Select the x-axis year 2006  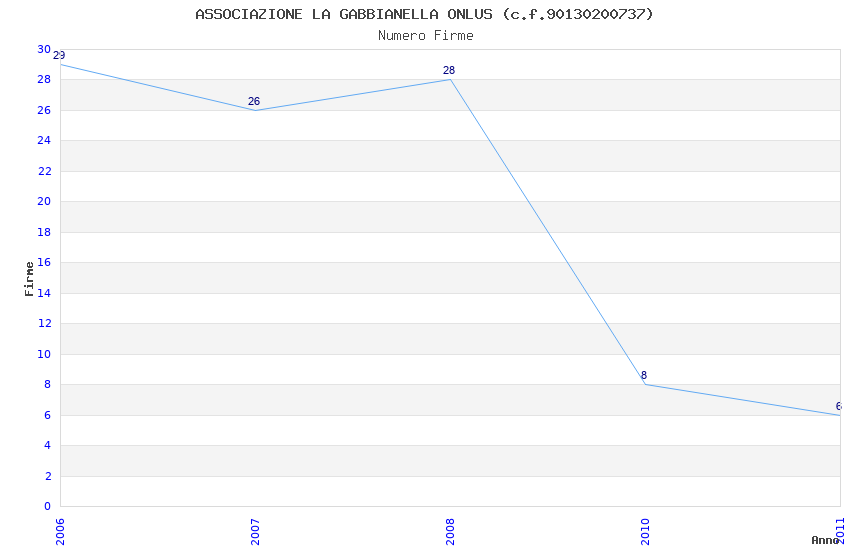point(60,532)
